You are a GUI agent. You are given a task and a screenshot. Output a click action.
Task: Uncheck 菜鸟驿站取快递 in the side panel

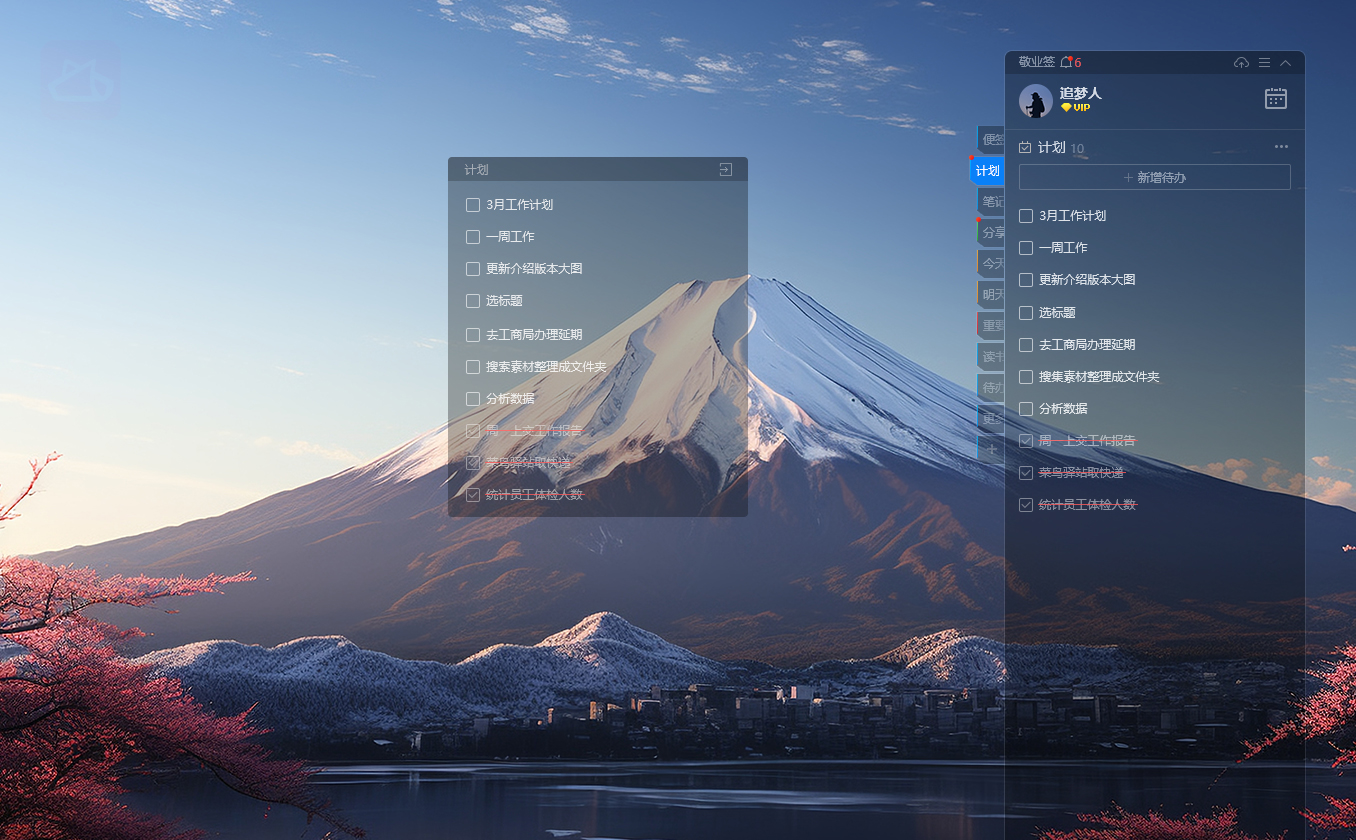click(1025, 473)
